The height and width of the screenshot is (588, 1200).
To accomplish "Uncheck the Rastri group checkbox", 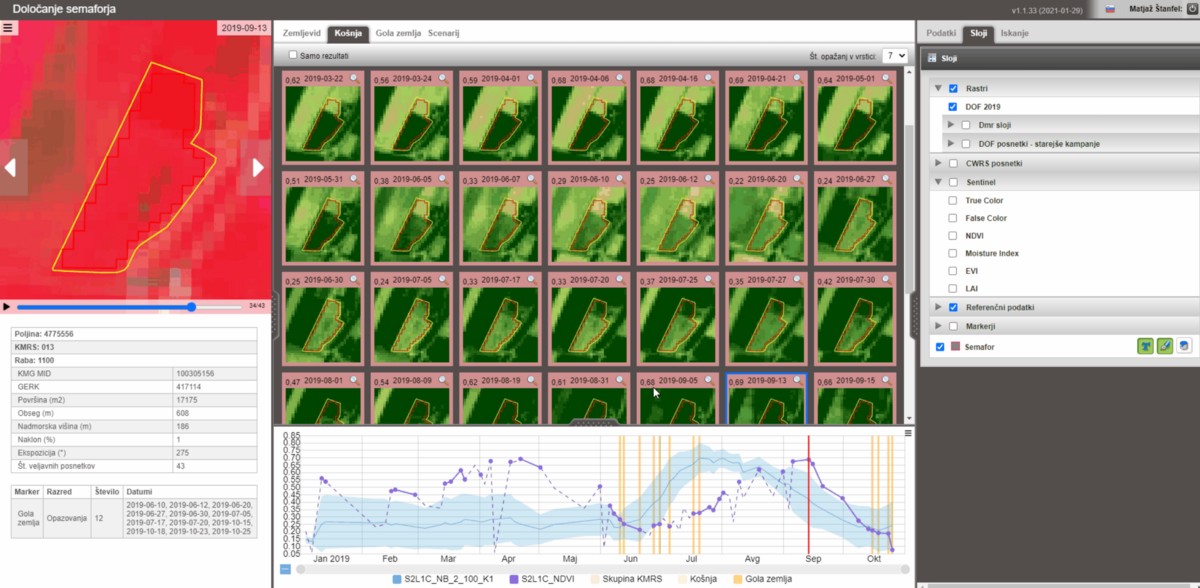I will (953, 89).
